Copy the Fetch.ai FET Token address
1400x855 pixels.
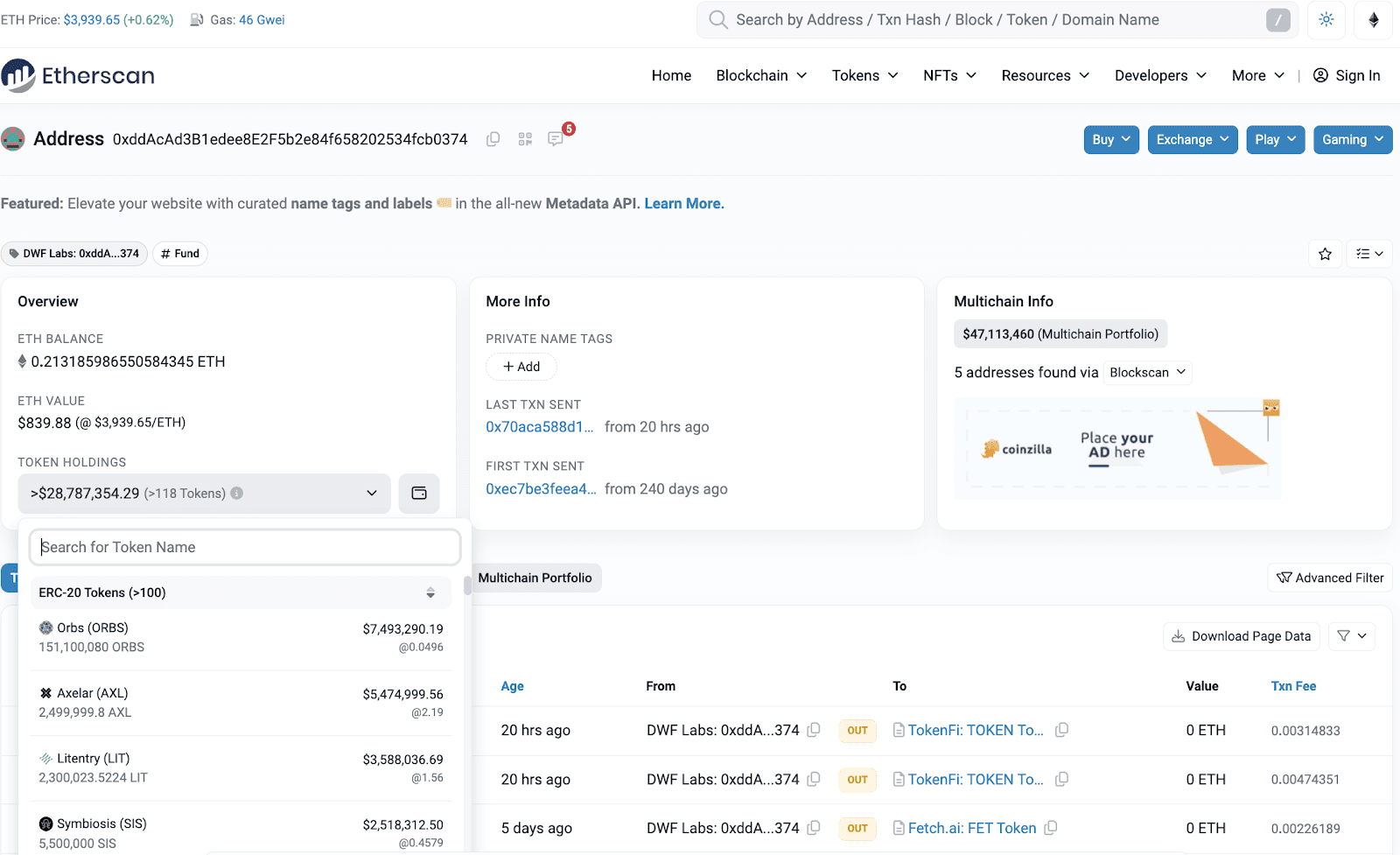pyautogui.click(x=1051, y=828)
